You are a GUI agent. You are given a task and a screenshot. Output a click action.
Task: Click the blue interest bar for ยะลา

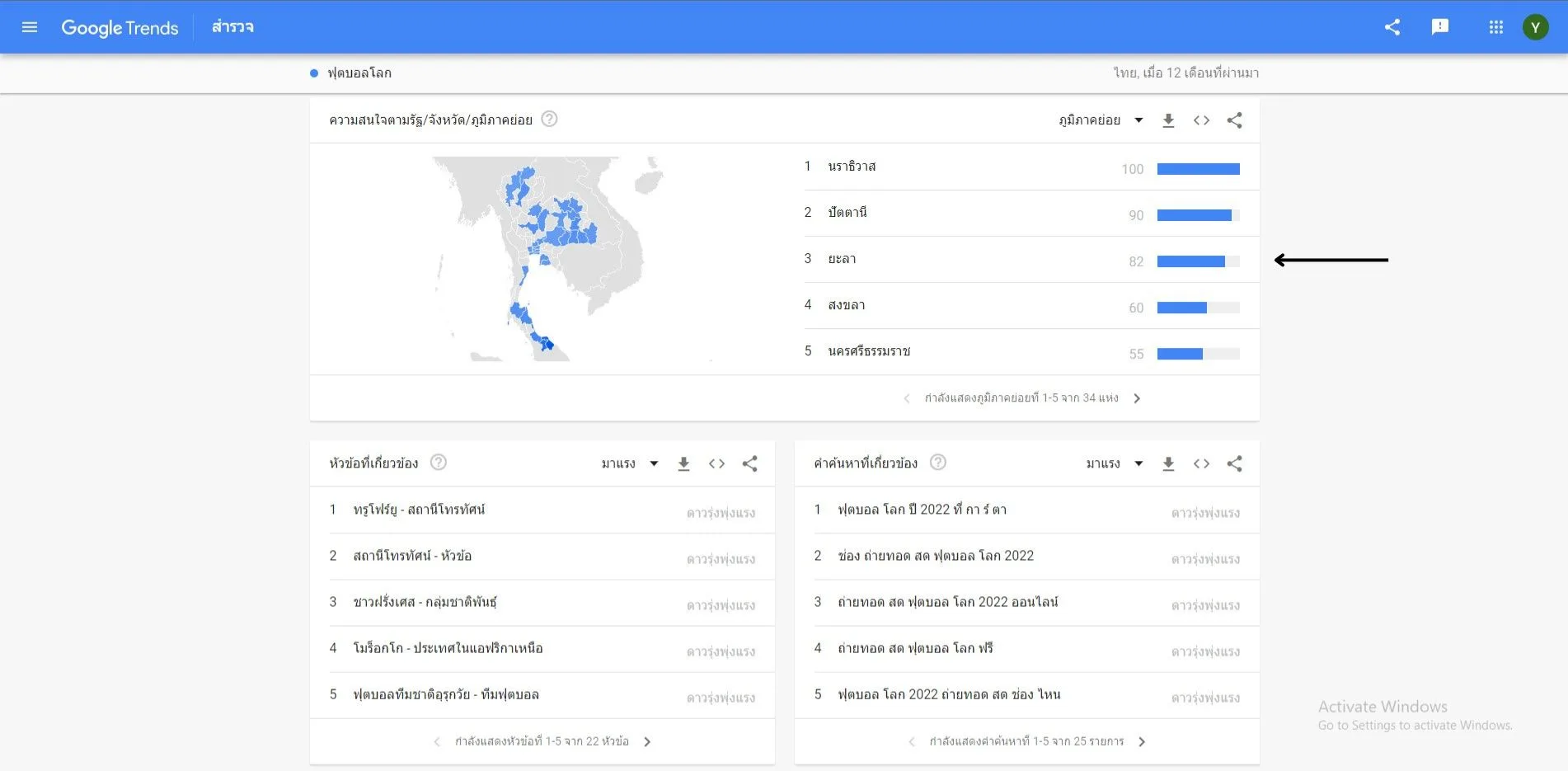pos(1190,261)
